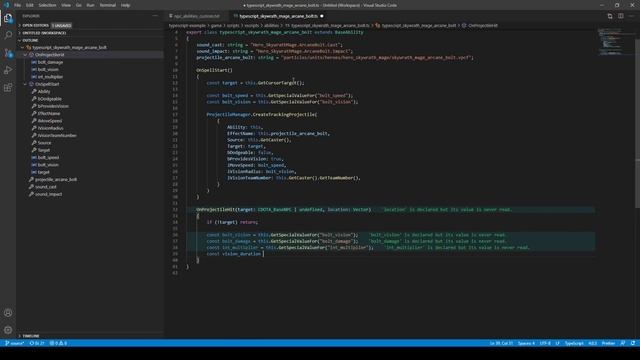Click LF end-of-line in status bar
The width and height of the screenshot is (640, 360).
557,343
